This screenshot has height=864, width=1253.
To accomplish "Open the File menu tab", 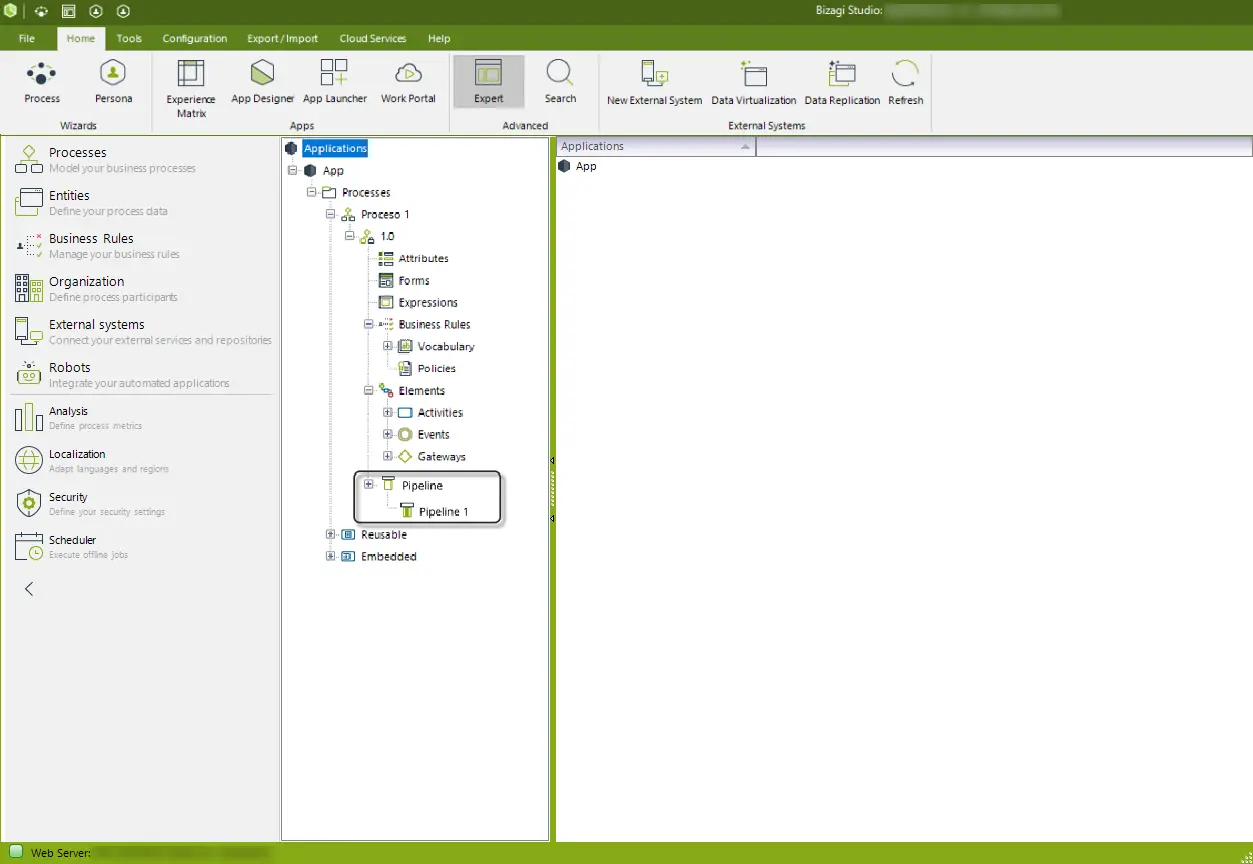I will (x=27, y=38).
